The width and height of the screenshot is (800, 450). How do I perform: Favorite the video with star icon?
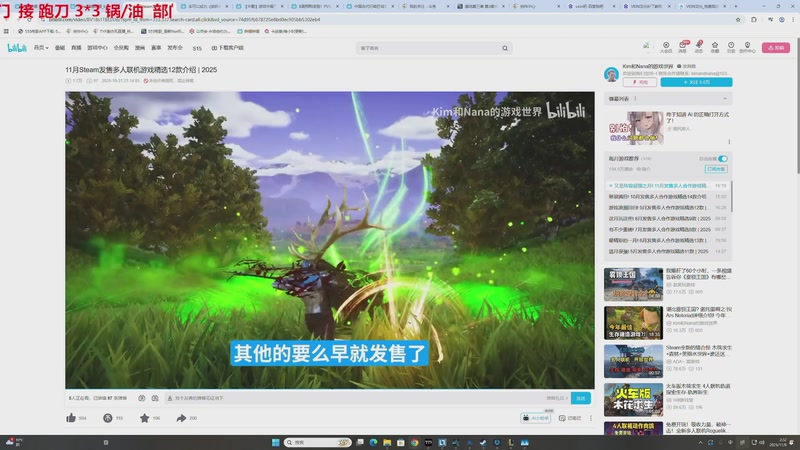tap(144, 418)
